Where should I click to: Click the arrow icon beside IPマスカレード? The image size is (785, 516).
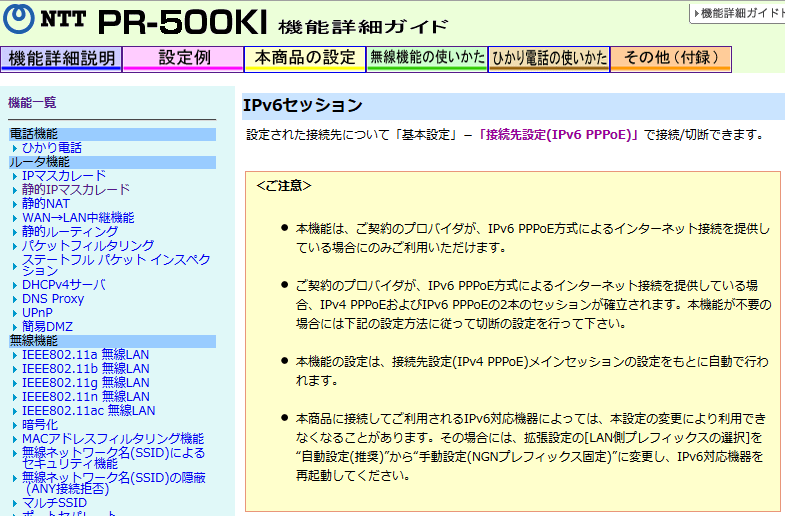pyautogui.click(x=15, y=176)
